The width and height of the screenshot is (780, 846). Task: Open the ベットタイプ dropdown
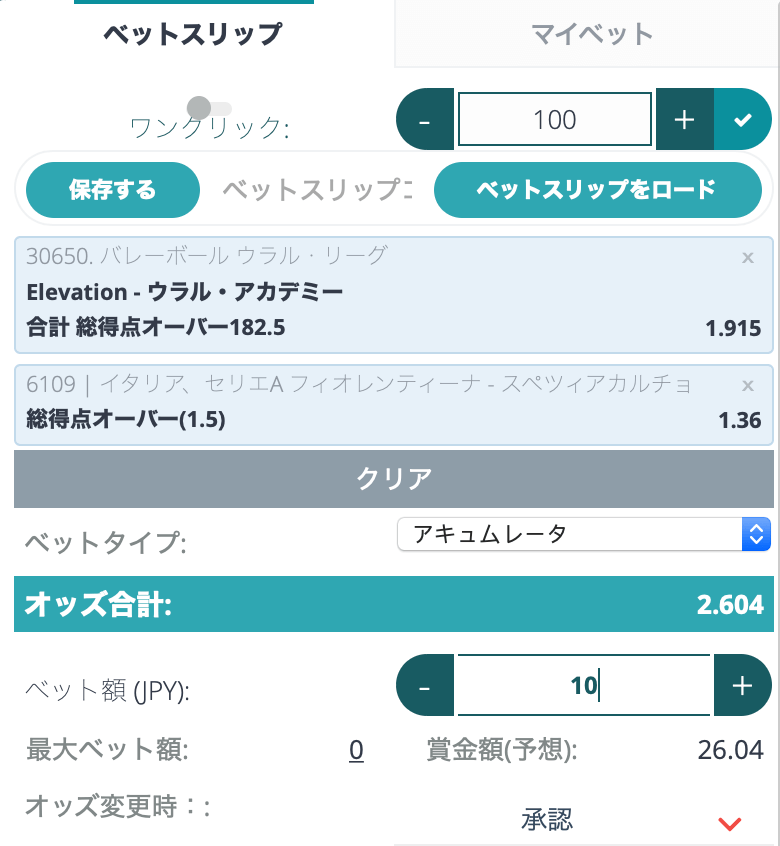(x=583, y=534)
